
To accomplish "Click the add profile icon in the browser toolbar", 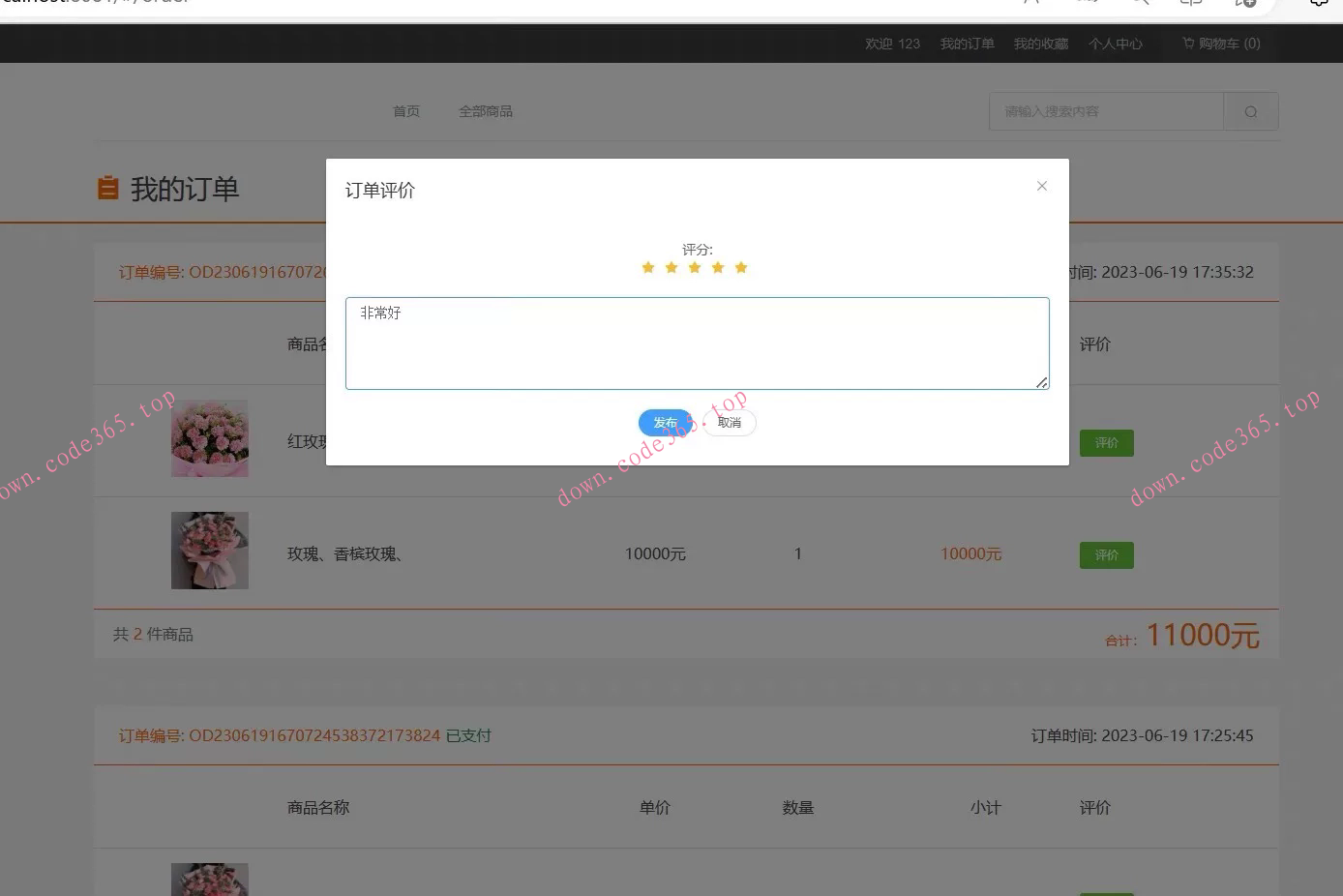I will pos(1245,4).
